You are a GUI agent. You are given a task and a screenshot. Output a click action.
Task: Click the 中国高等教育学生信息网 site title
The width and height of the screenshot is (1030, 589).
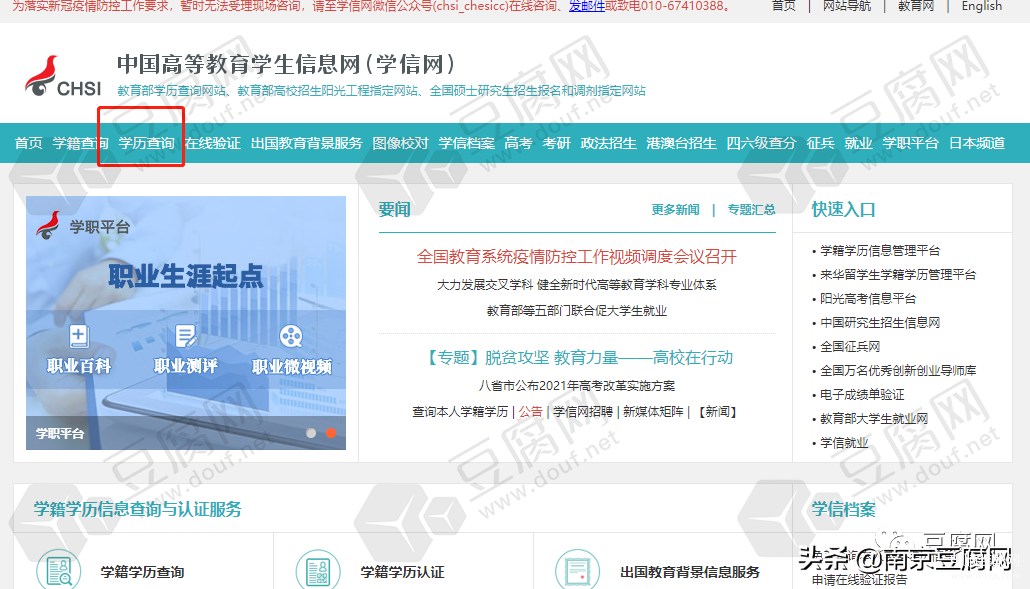tap(286, 64)
